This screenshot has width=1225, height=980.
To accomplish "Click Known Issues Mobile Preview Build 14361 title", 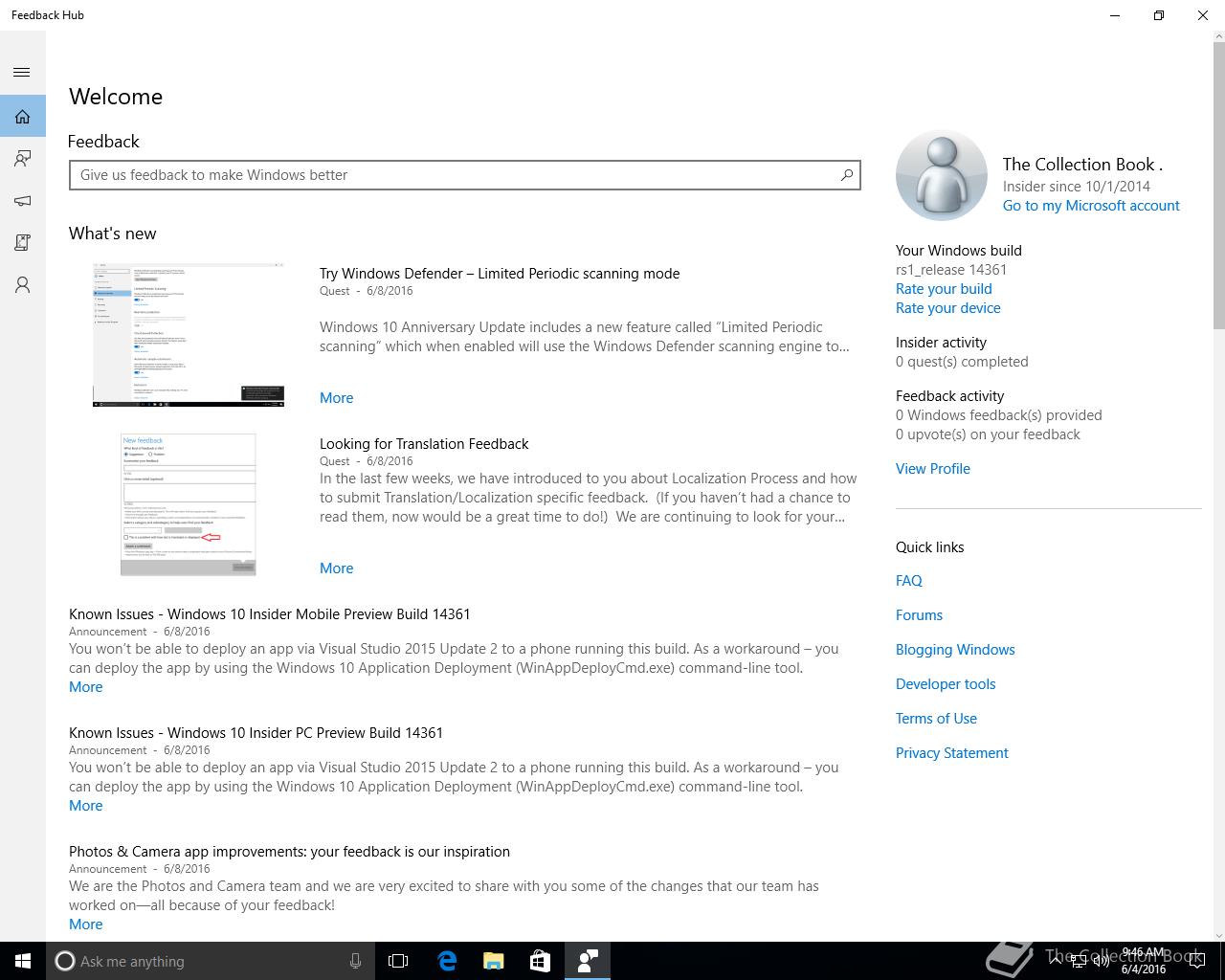I will 270,614.
